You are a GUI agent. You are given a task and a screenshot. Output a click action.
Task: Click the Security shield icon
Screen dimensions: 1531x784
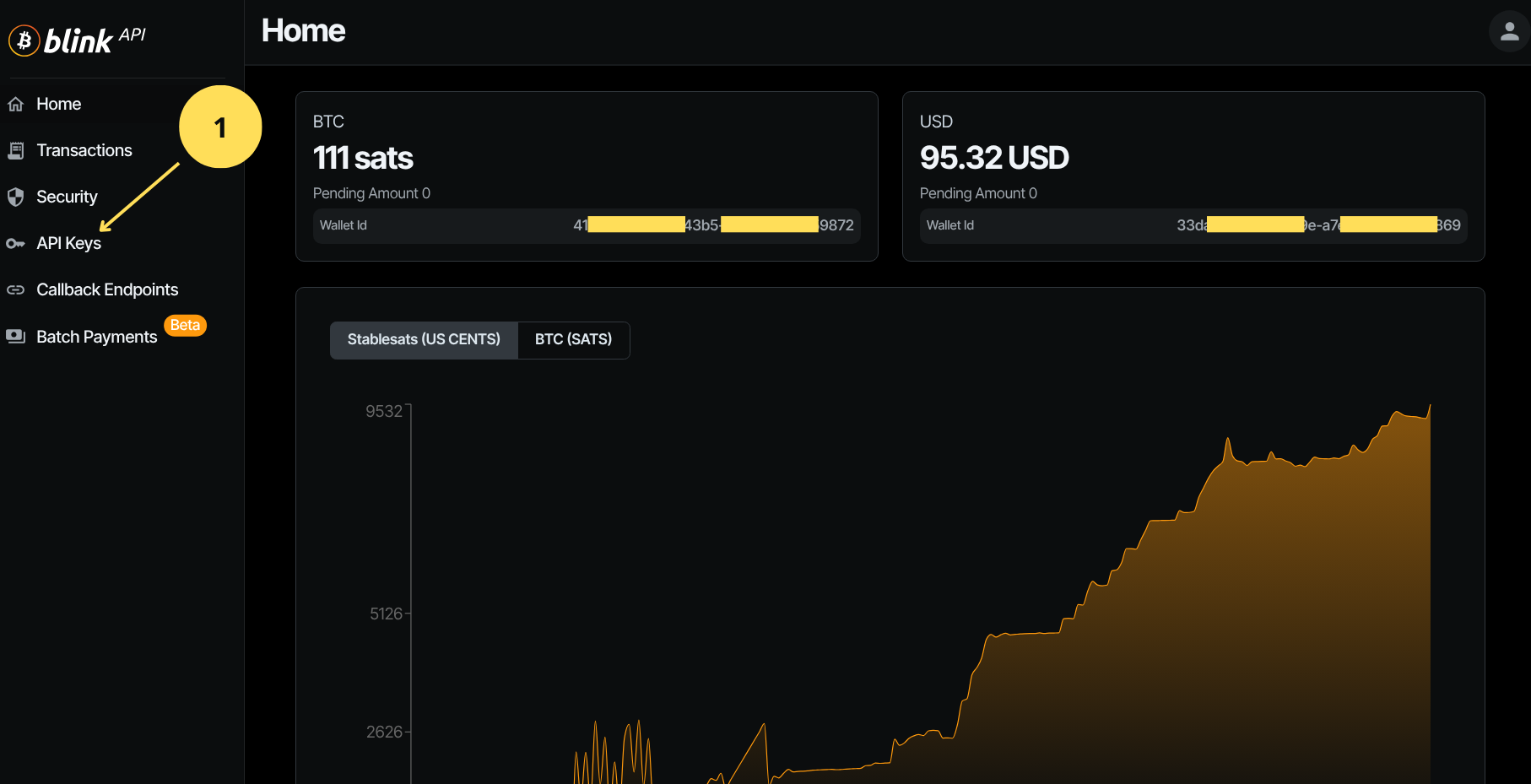point(15,197)
